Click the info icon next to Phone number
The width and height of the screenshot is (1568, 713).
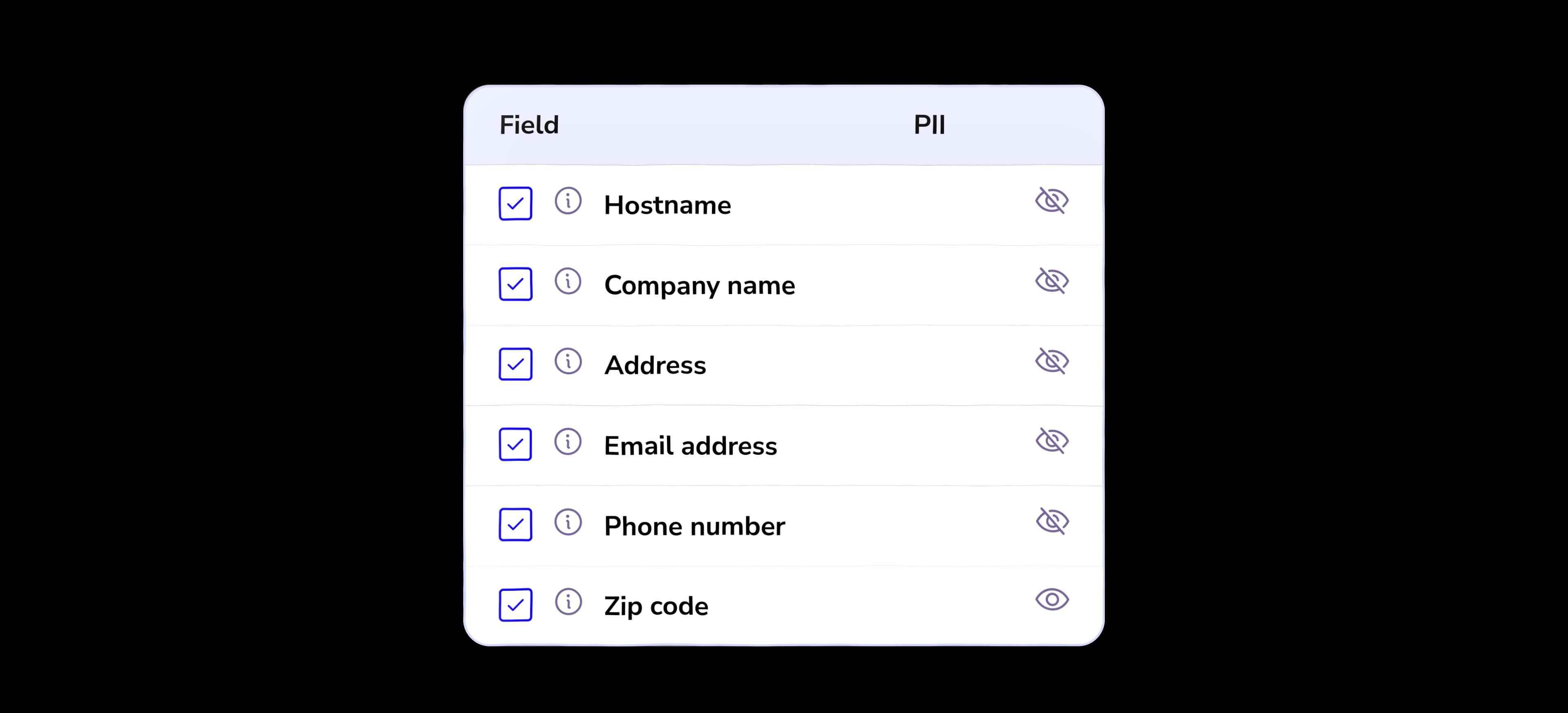[x=568, y=523]
